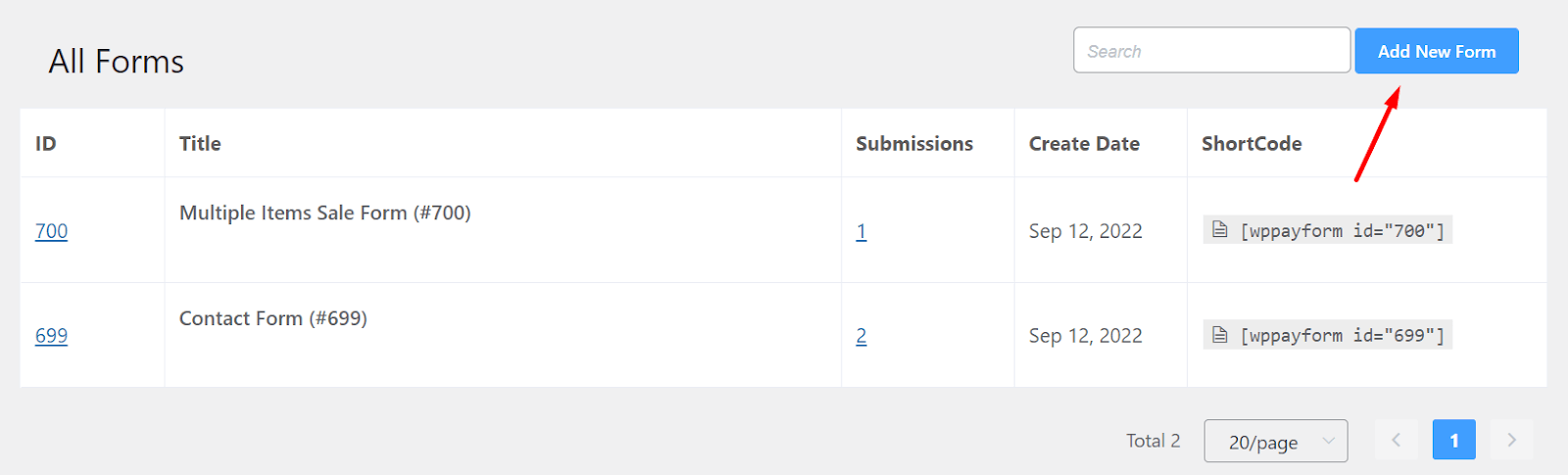Click the Create Date column header
This screenshot has width=1568, height=475.
click(1084, 144)
